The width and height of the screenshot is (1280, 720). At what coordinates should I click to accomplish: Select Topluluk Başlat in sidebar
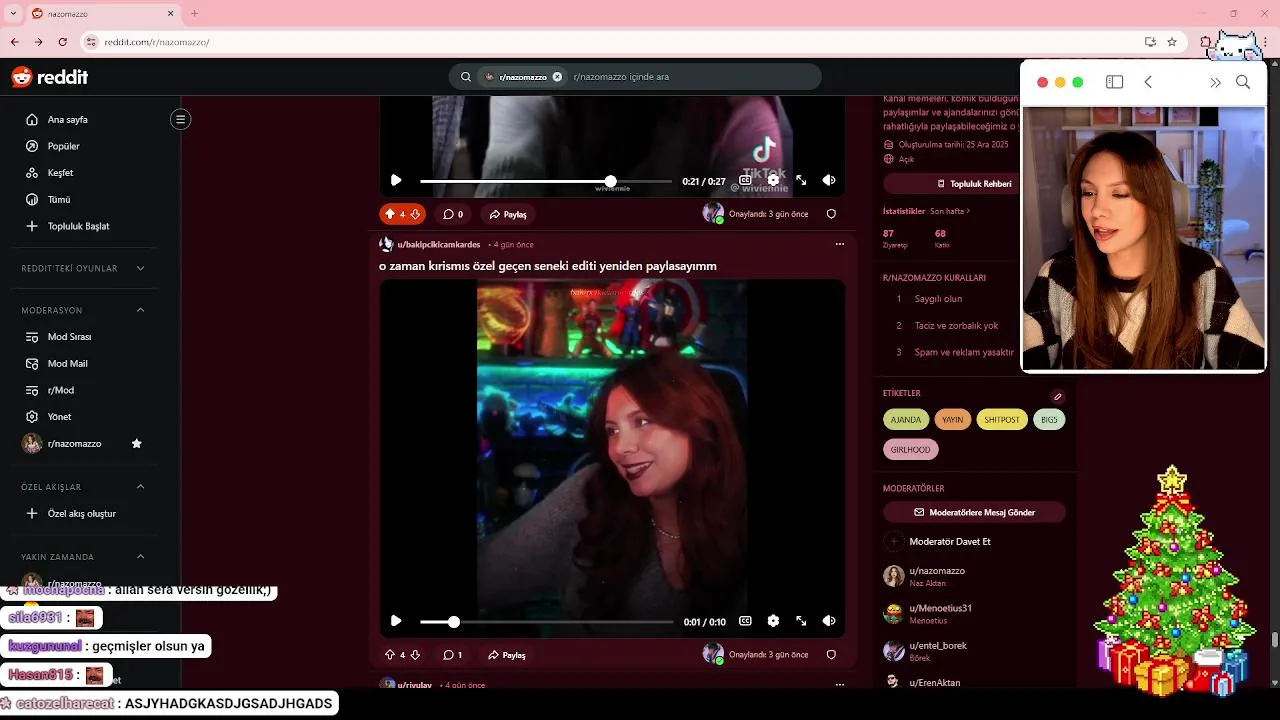pyautogui.click(x=78, y=226)
